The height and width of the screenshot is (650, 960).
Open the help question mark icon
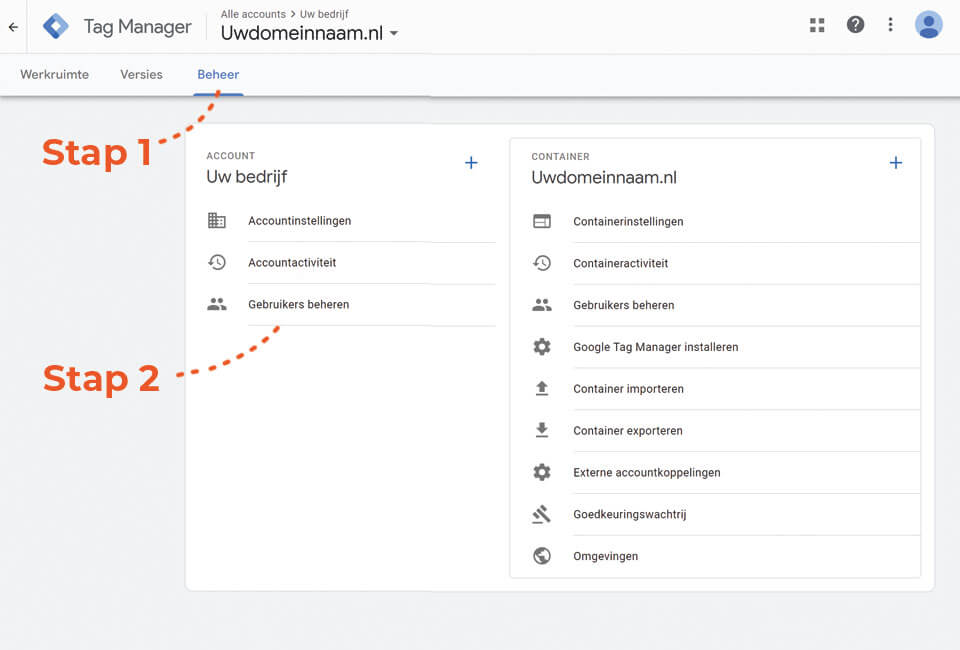pos(855,24)
